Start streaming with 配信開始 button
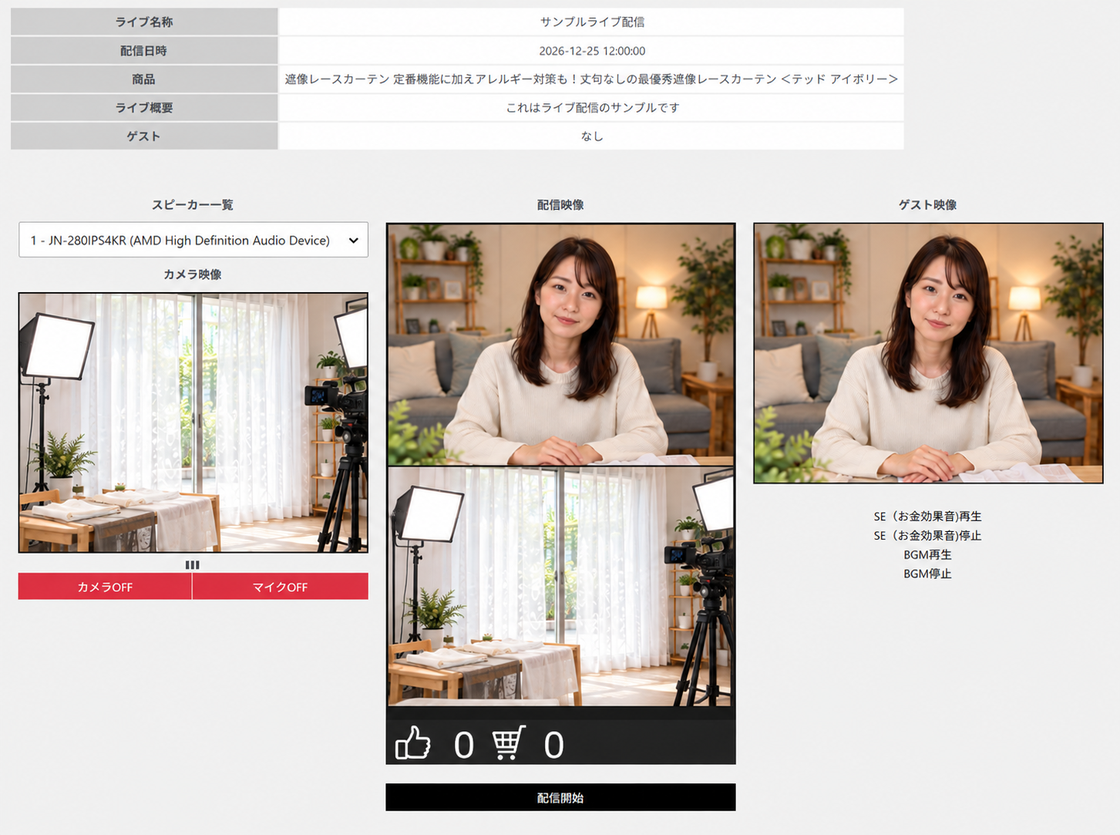Viewport: 1120px width, 835px height. click(560, 797)
